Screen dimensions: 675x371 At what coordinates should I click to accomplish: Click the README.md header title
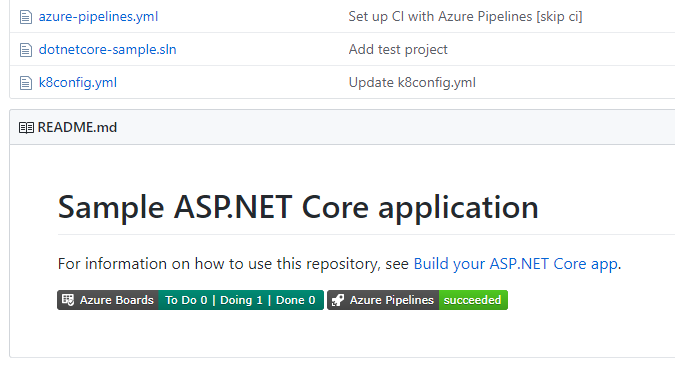(x=77, y=127)
